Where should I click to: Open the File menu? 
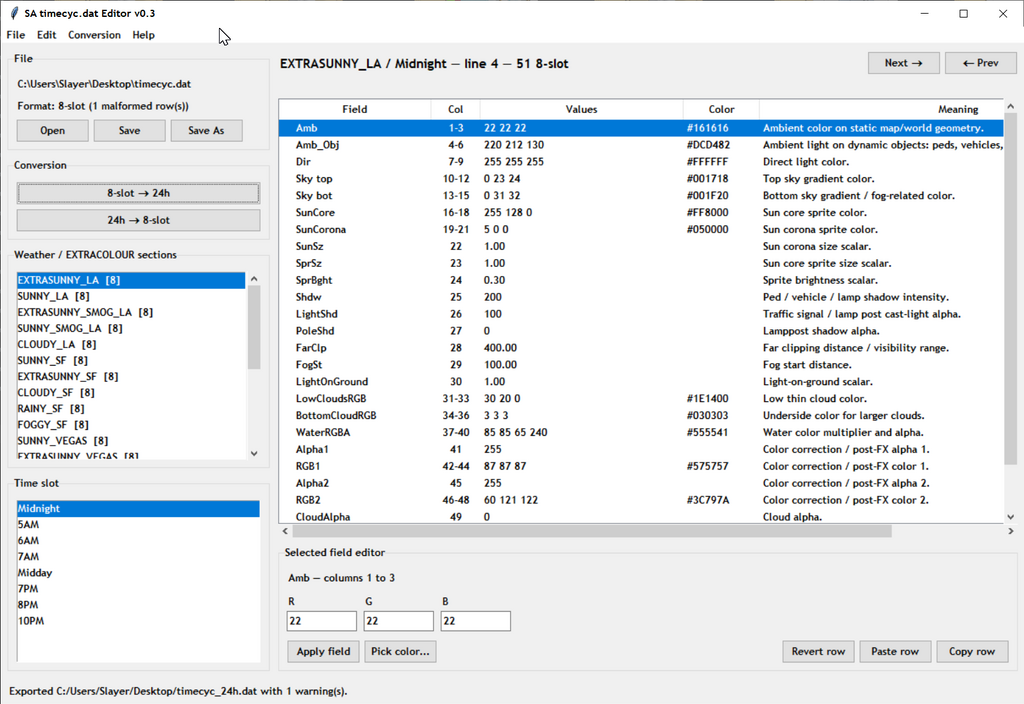[16, 35]
